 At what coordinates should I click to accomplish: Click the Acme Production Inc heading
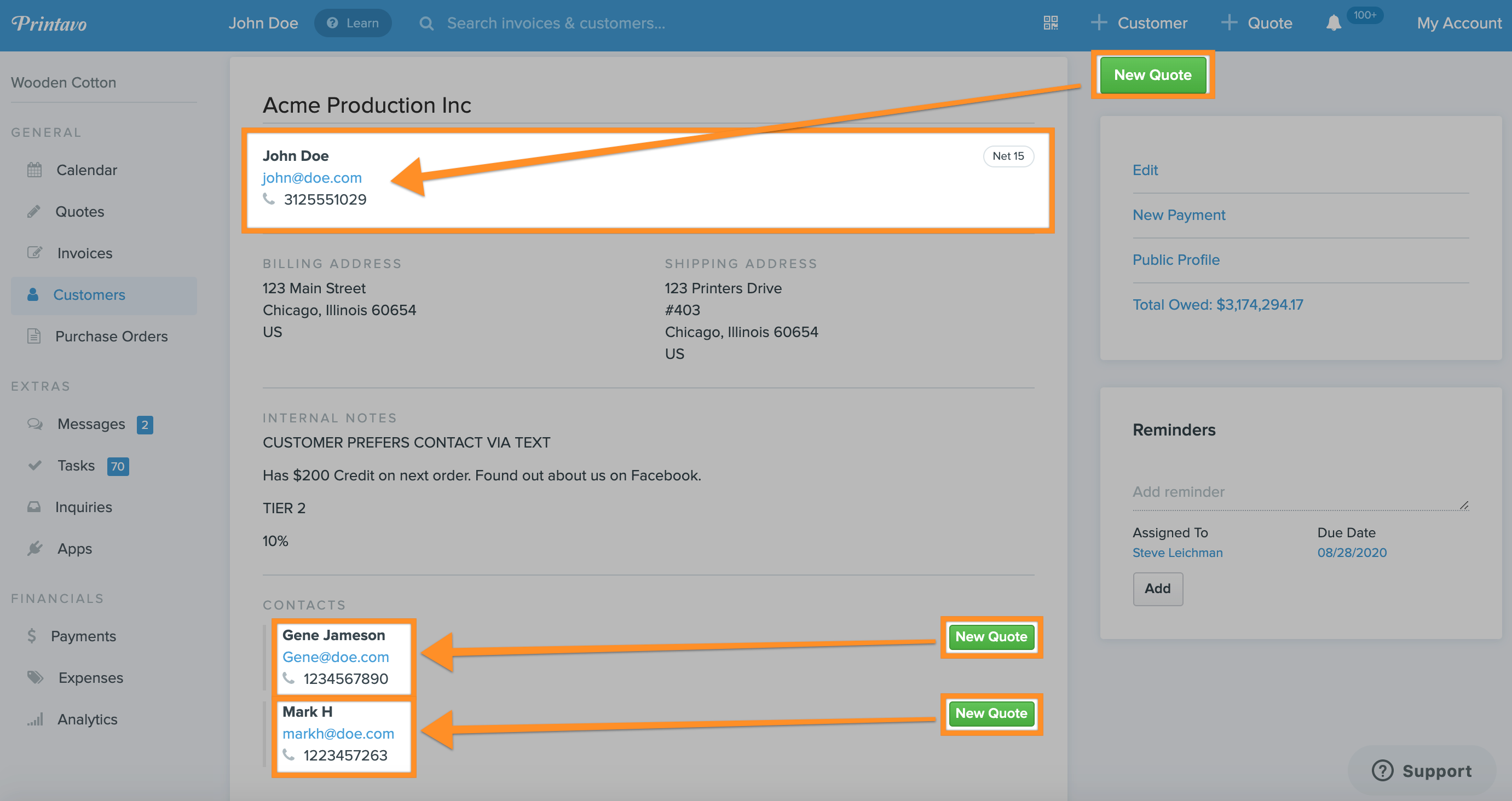367,106
